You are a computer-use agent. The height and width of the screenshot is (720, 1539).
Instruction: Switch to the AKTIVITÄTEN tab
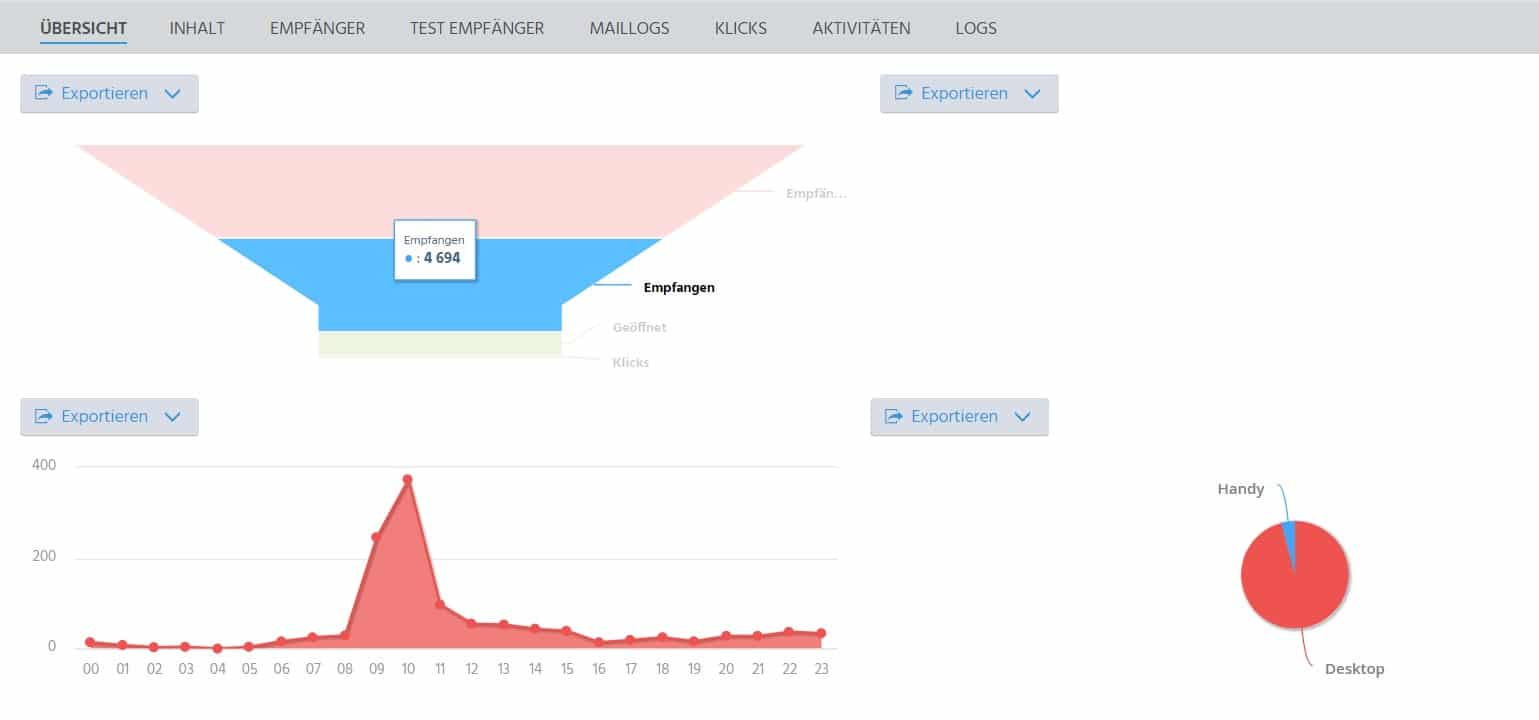pos(861,28)
